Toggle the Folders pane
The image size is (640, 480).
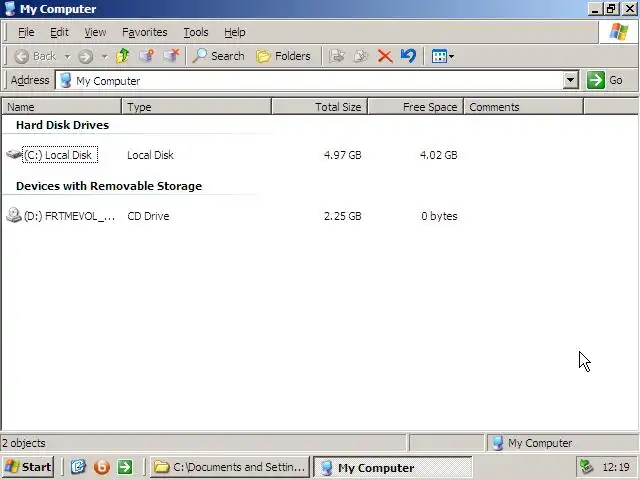[283, 56]
